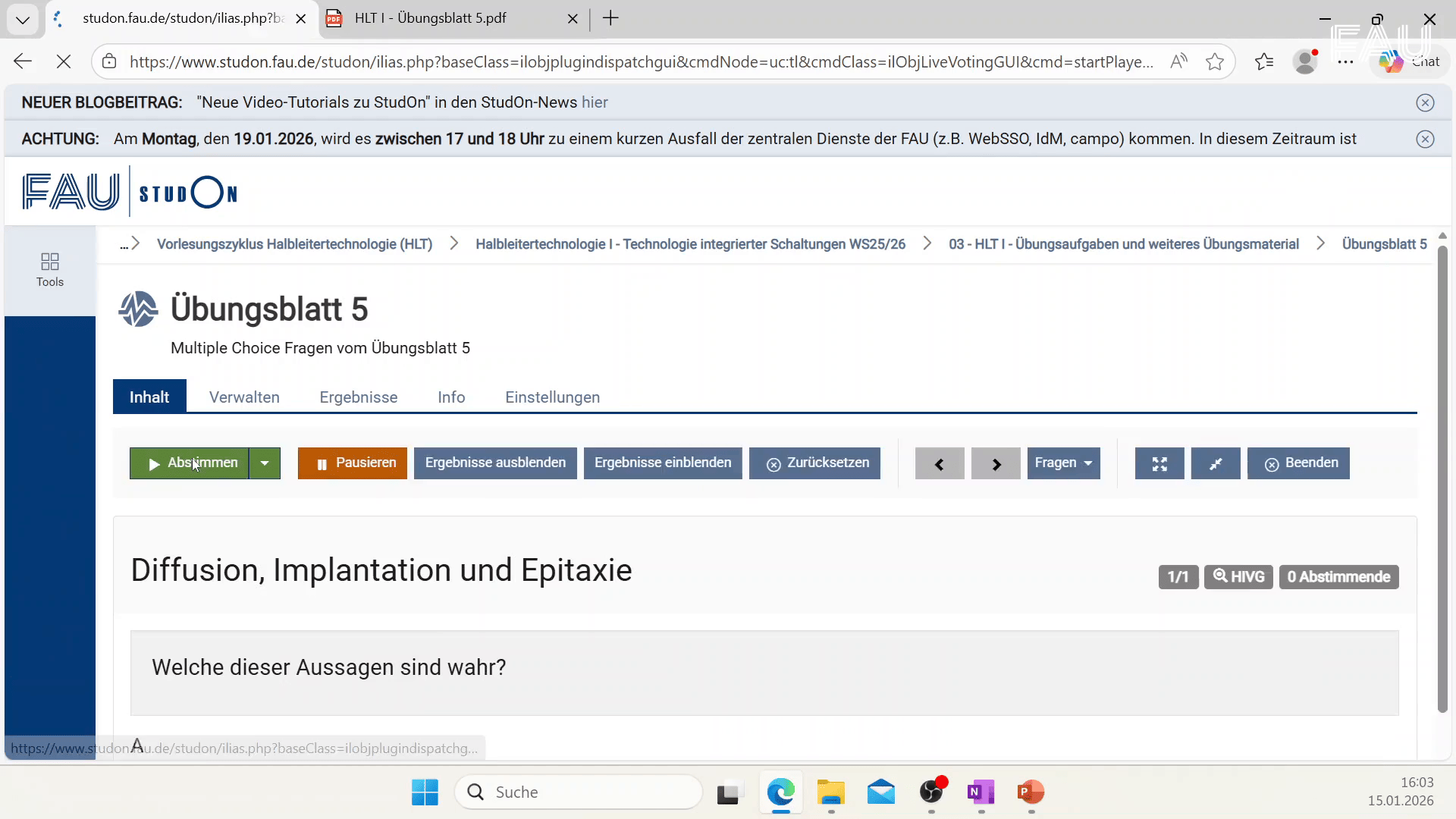Hide results with Ergebnisse ausblenden
The image size is (1456, 819).
(494, 463)
